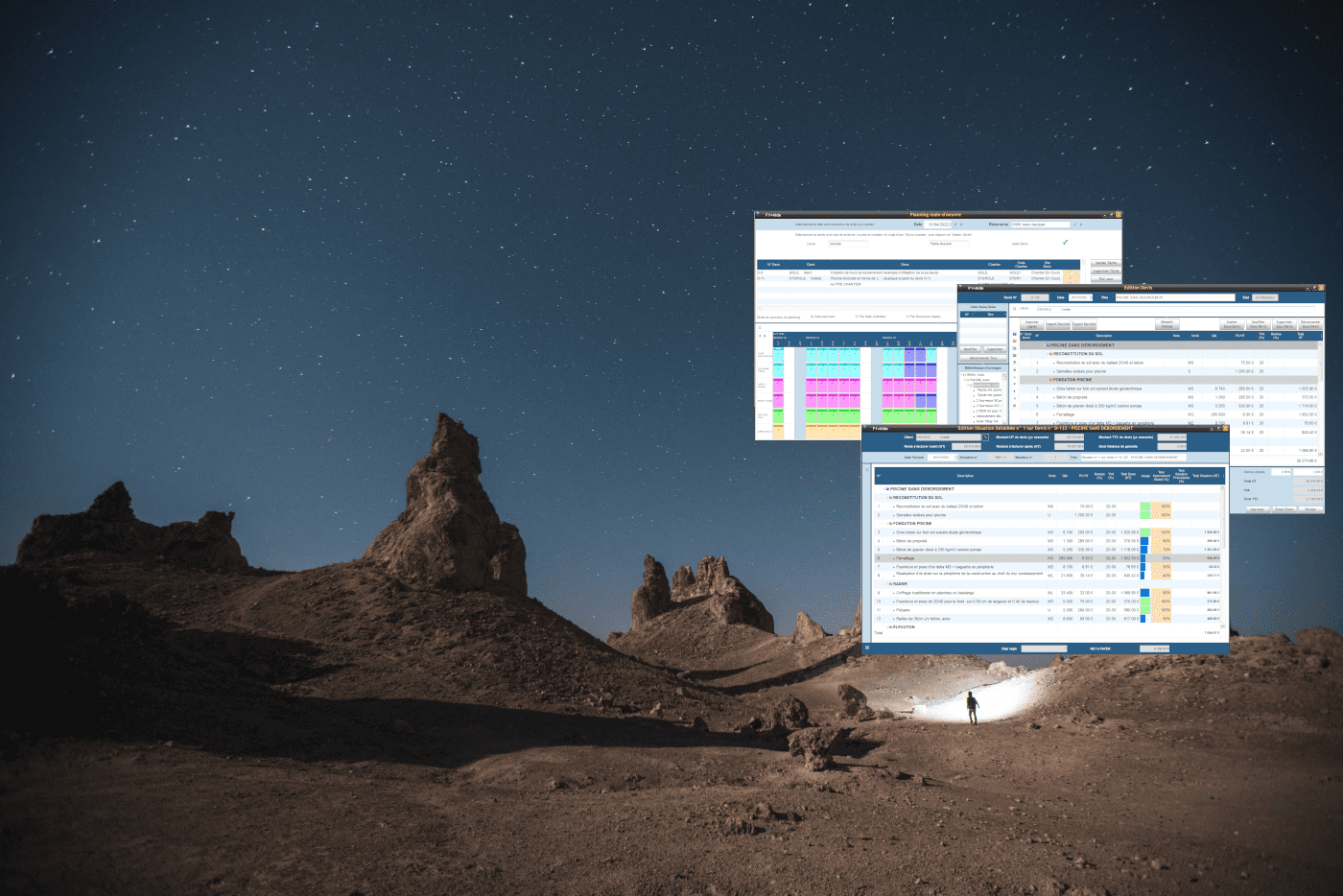Image resolution: width=1343 pixels, height=896 pixels.
Task: Expand ELEVATION node in Situation table
Action: tap(887, 626)
